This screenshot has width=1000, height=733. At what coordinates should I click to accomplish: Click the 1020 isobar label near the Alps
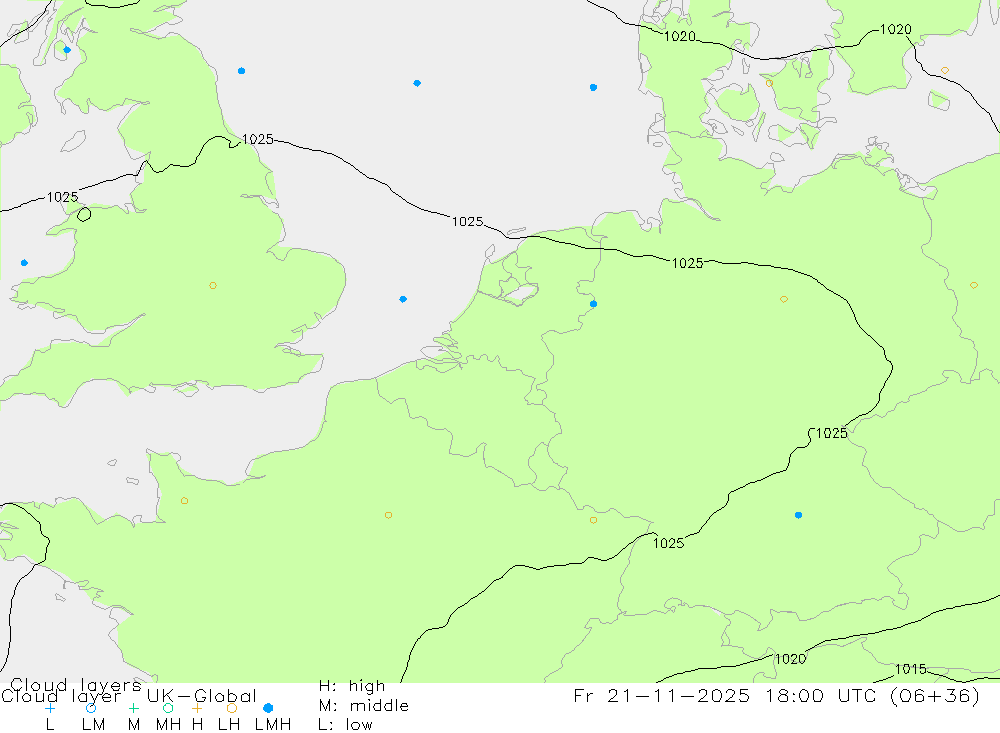(x=790, y=659)
